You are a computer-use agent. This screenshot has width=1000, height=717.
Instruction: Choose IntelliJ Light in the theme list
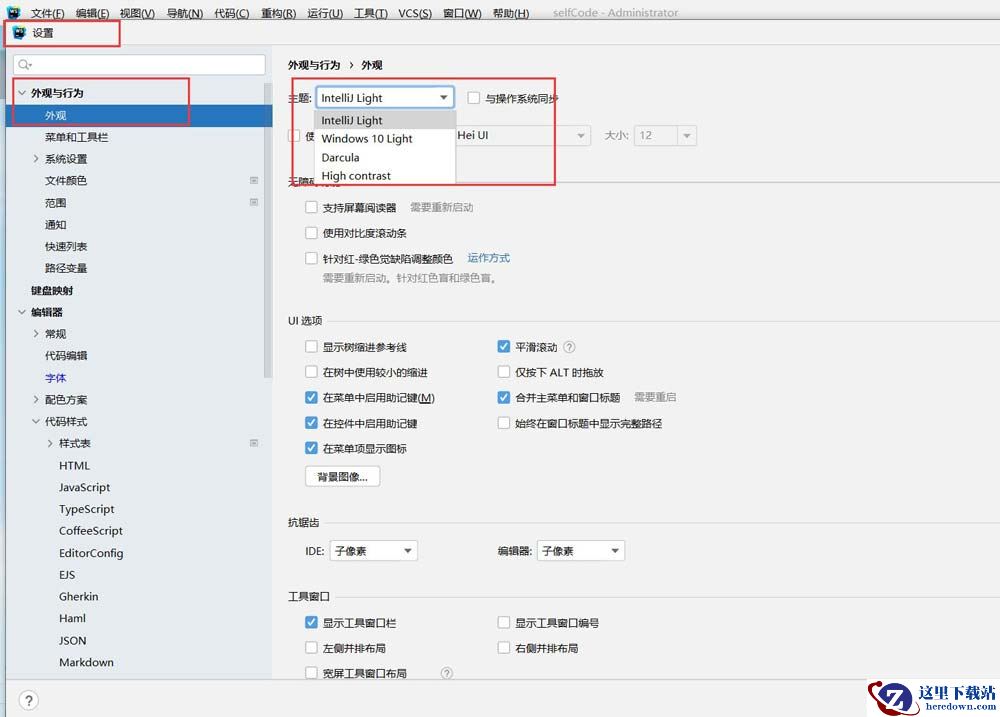[385, 121]
